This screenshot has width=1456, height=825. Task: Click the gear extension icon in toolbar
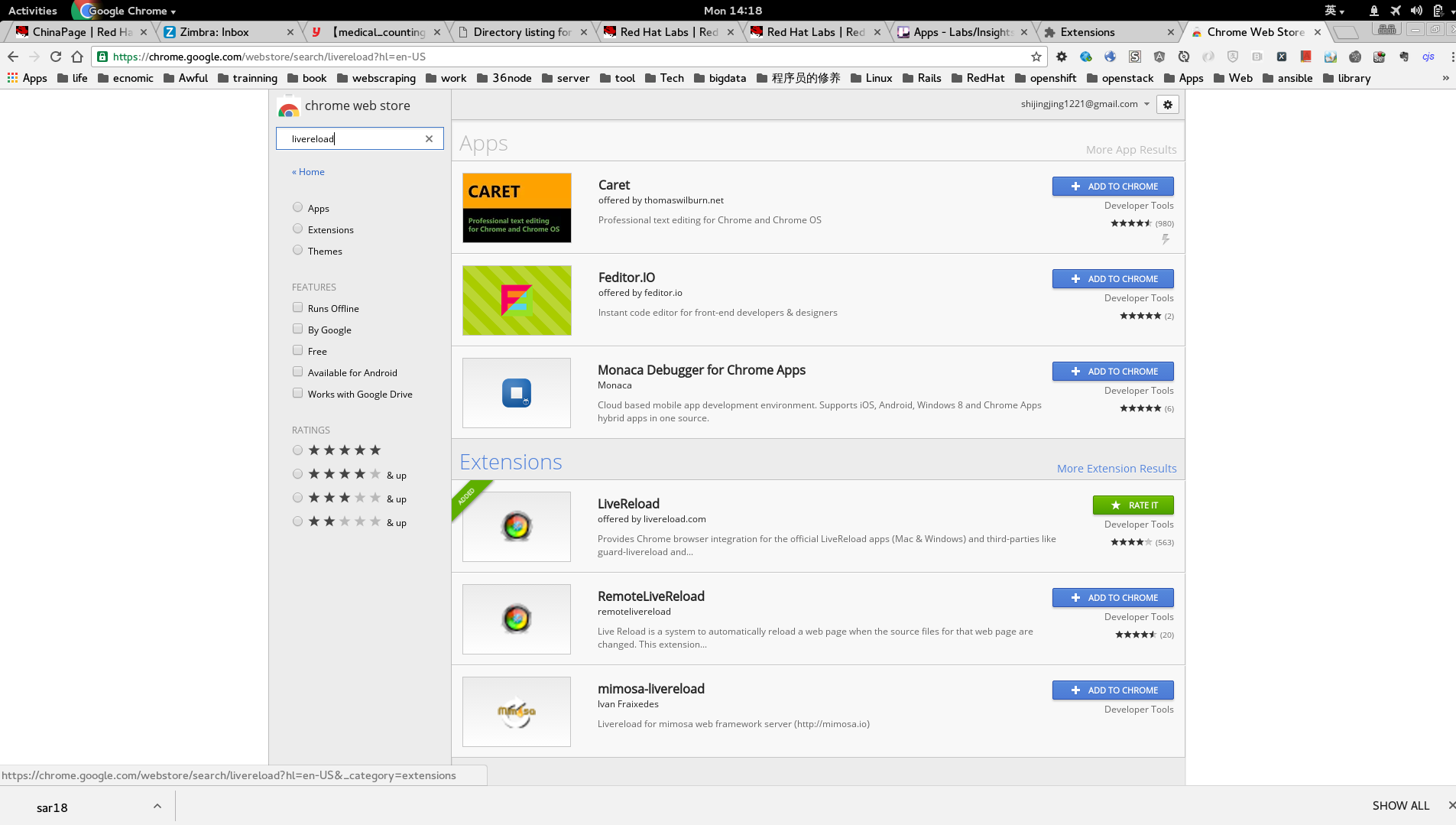(x=1062, y=57)
